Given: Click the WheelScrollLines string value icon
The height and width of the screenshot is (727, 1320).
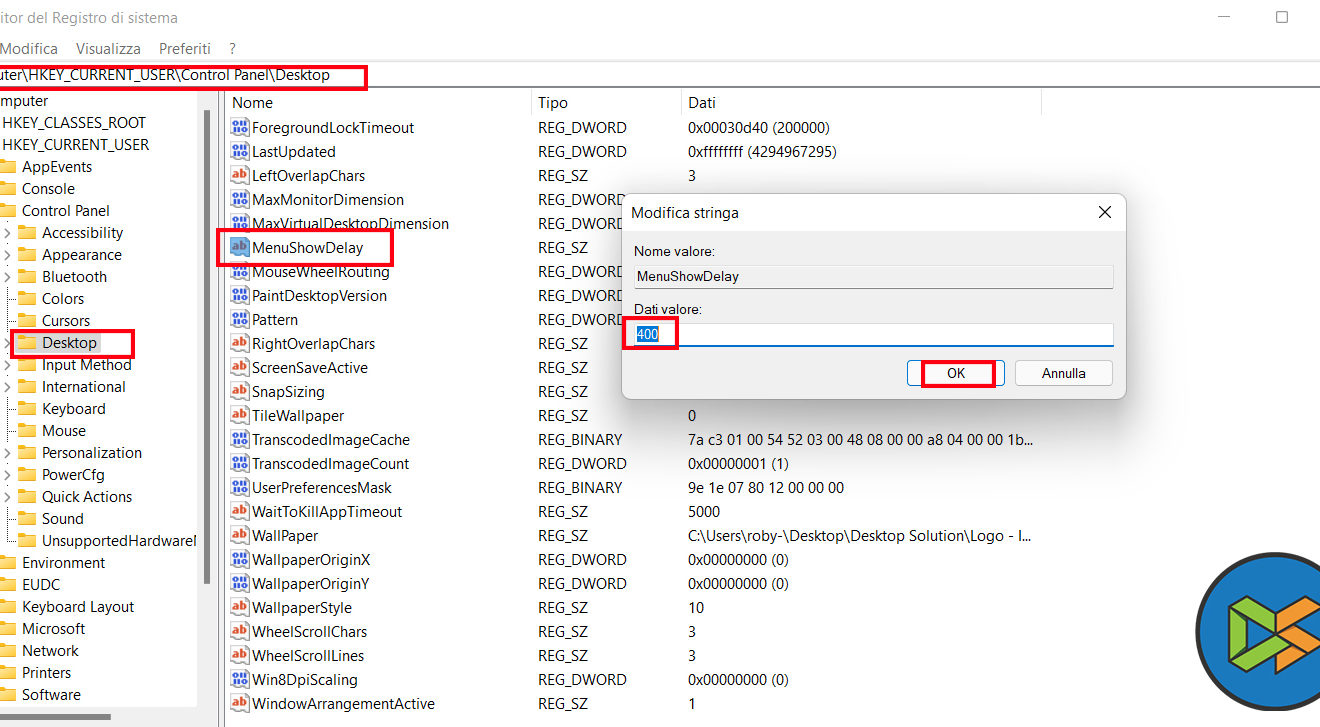Looking at the screenshot, I should click(x=239, y=656).
